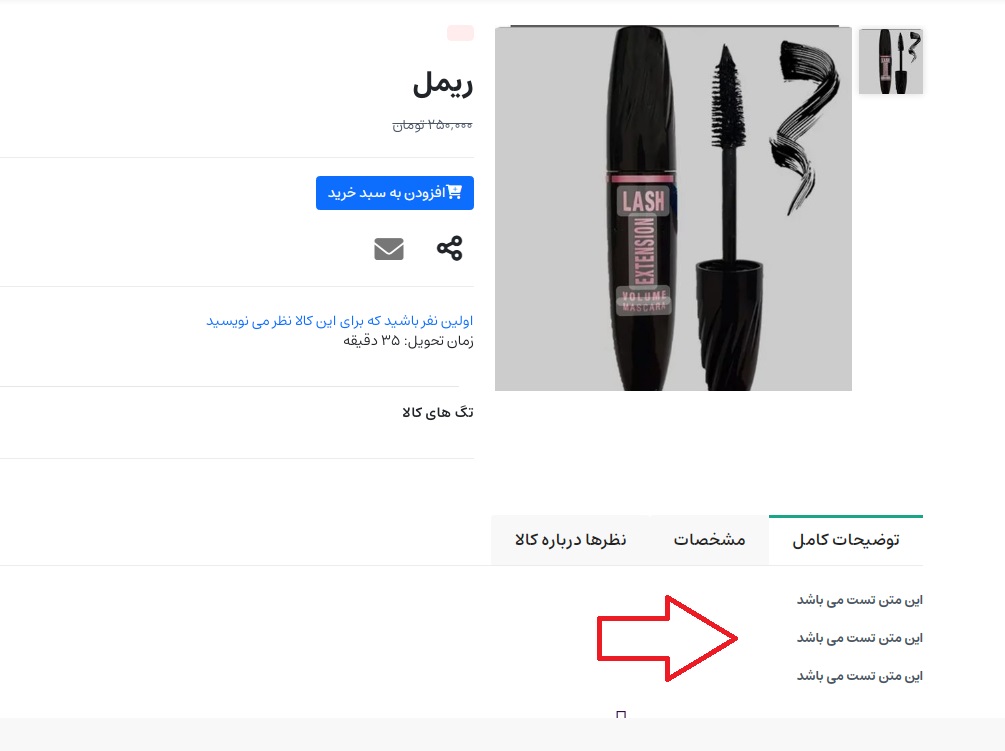Open the large mascara product image
Image resolution: width=1005 pixels, height=751 pixels.
[673, 209]
